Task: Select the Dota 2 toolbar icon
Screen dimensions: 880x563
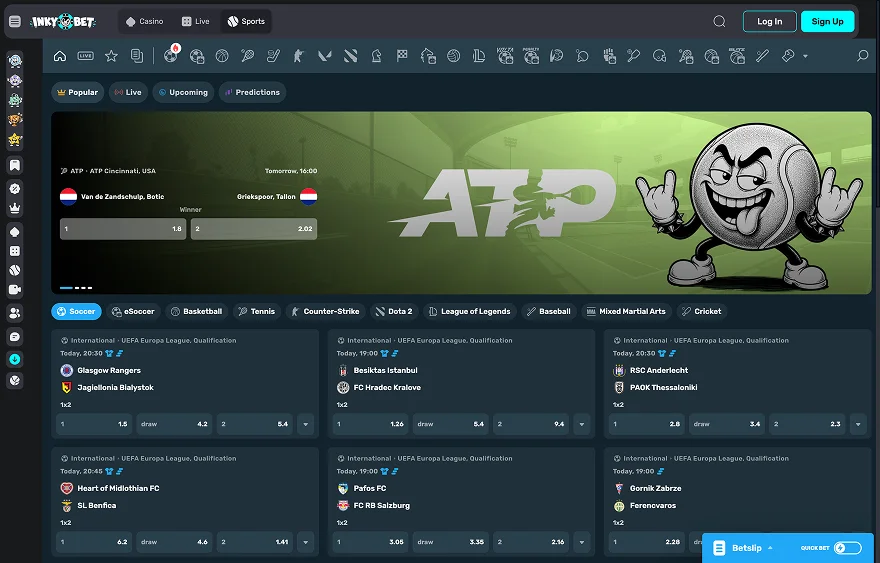Action: pyautogui.click(x=350, y=56)
